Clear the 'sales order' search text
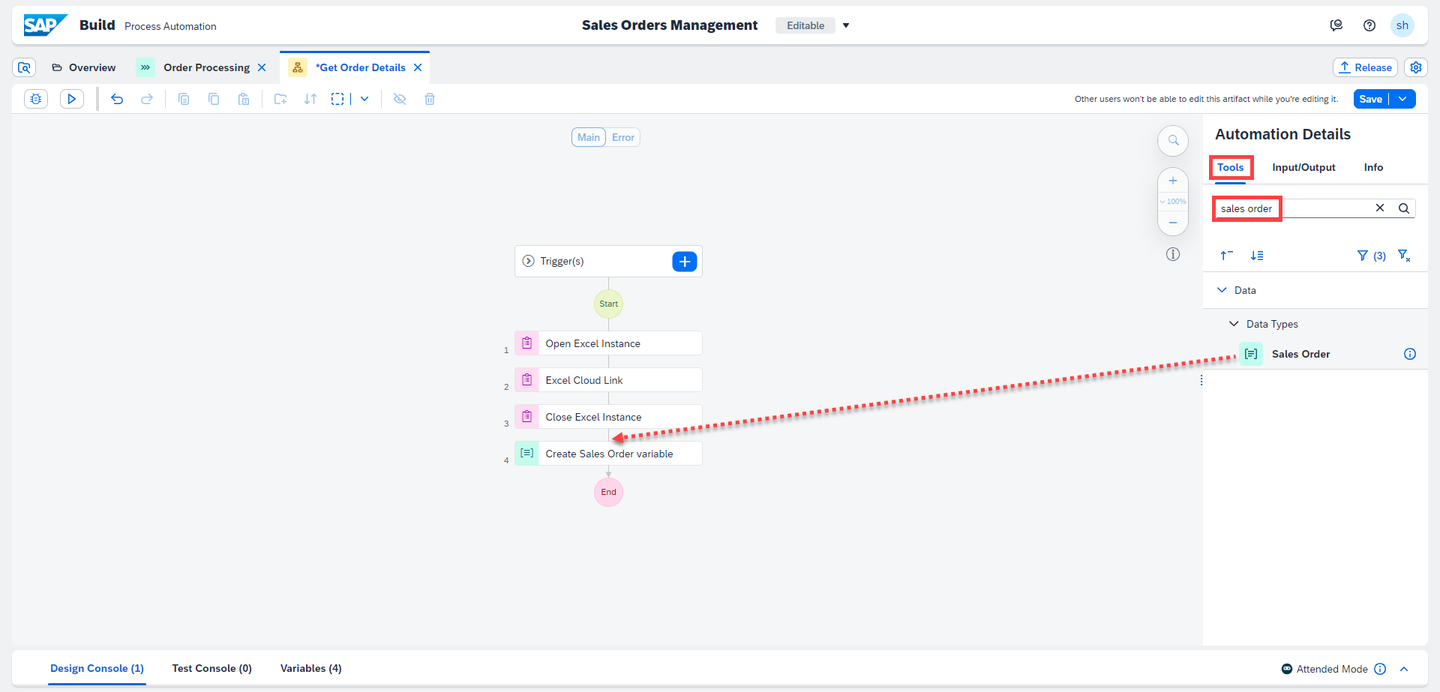The image size is (1440, 692). [x=1380, y=208]
